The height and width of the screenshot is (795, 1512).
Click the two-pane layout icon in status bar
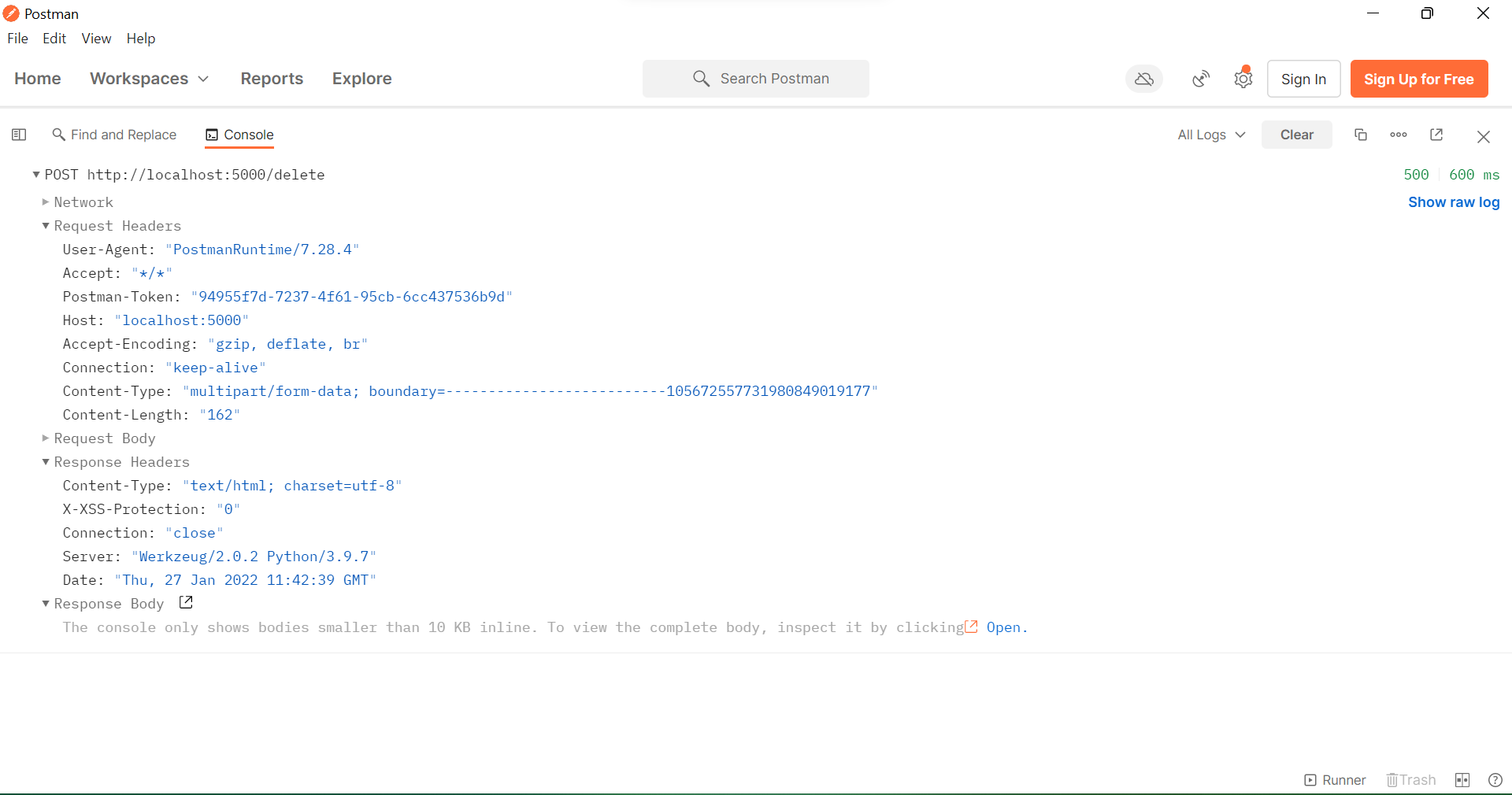click(x=1462, y=780)
